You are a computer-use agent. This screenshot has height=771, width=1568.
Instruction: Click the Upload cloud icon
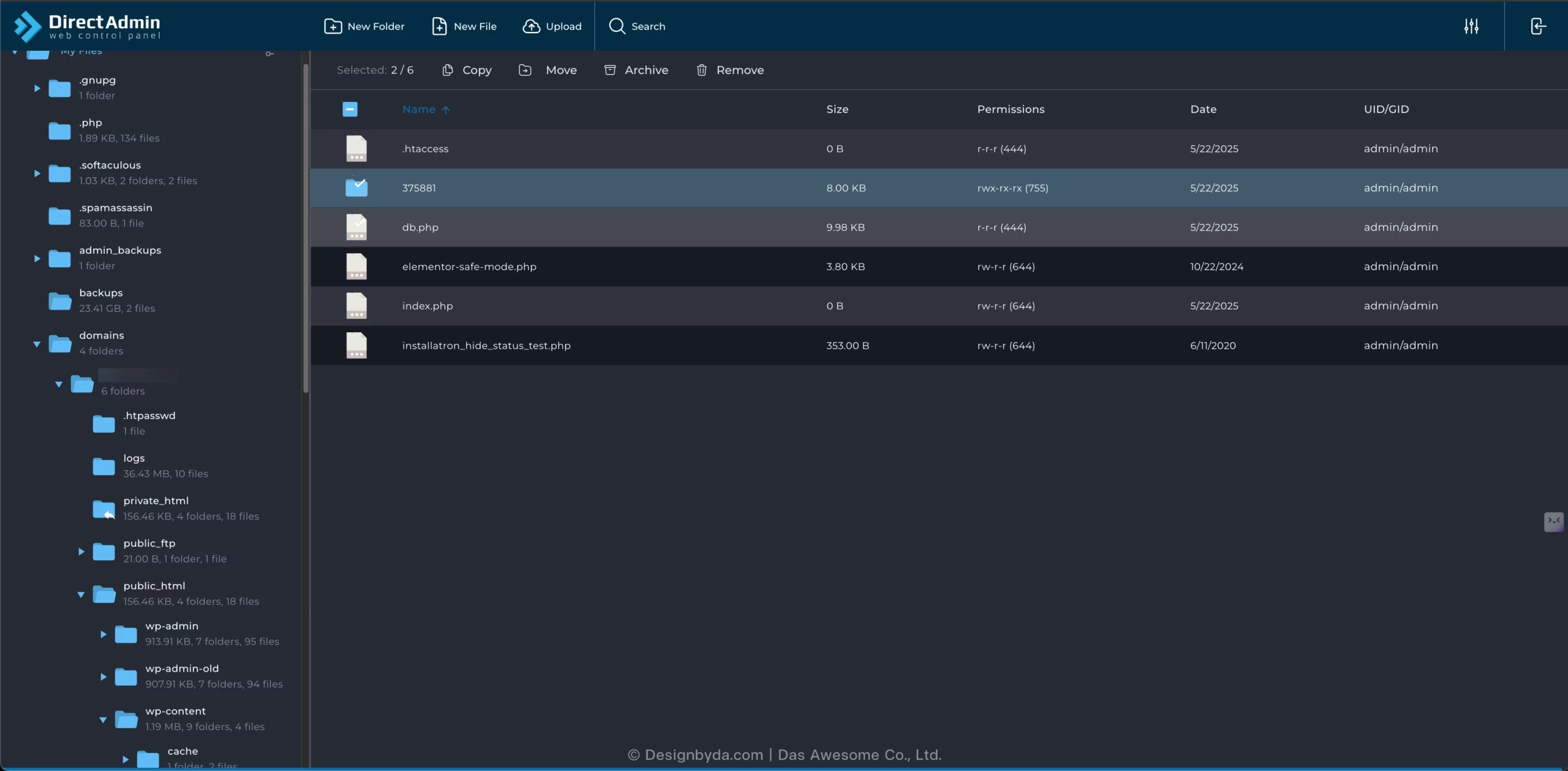(x=531, y=26)
